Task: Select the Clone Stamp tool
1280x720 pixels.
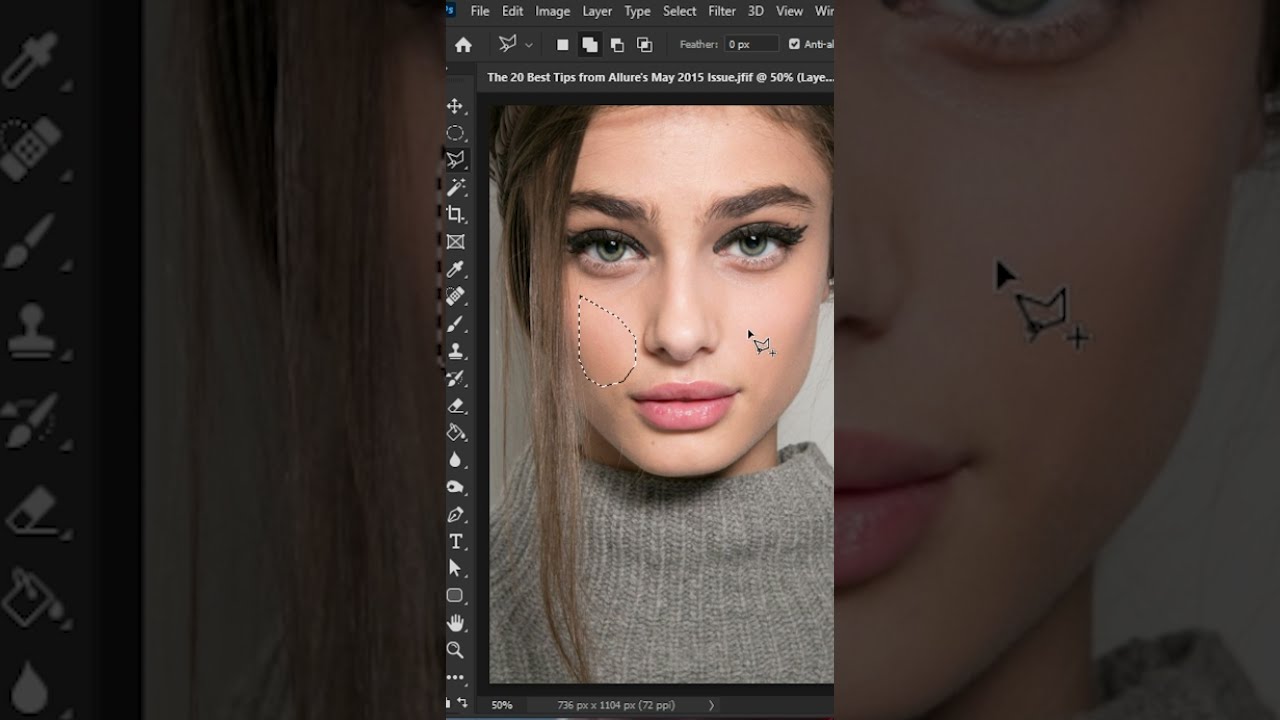Action: [x=455, y=351]
